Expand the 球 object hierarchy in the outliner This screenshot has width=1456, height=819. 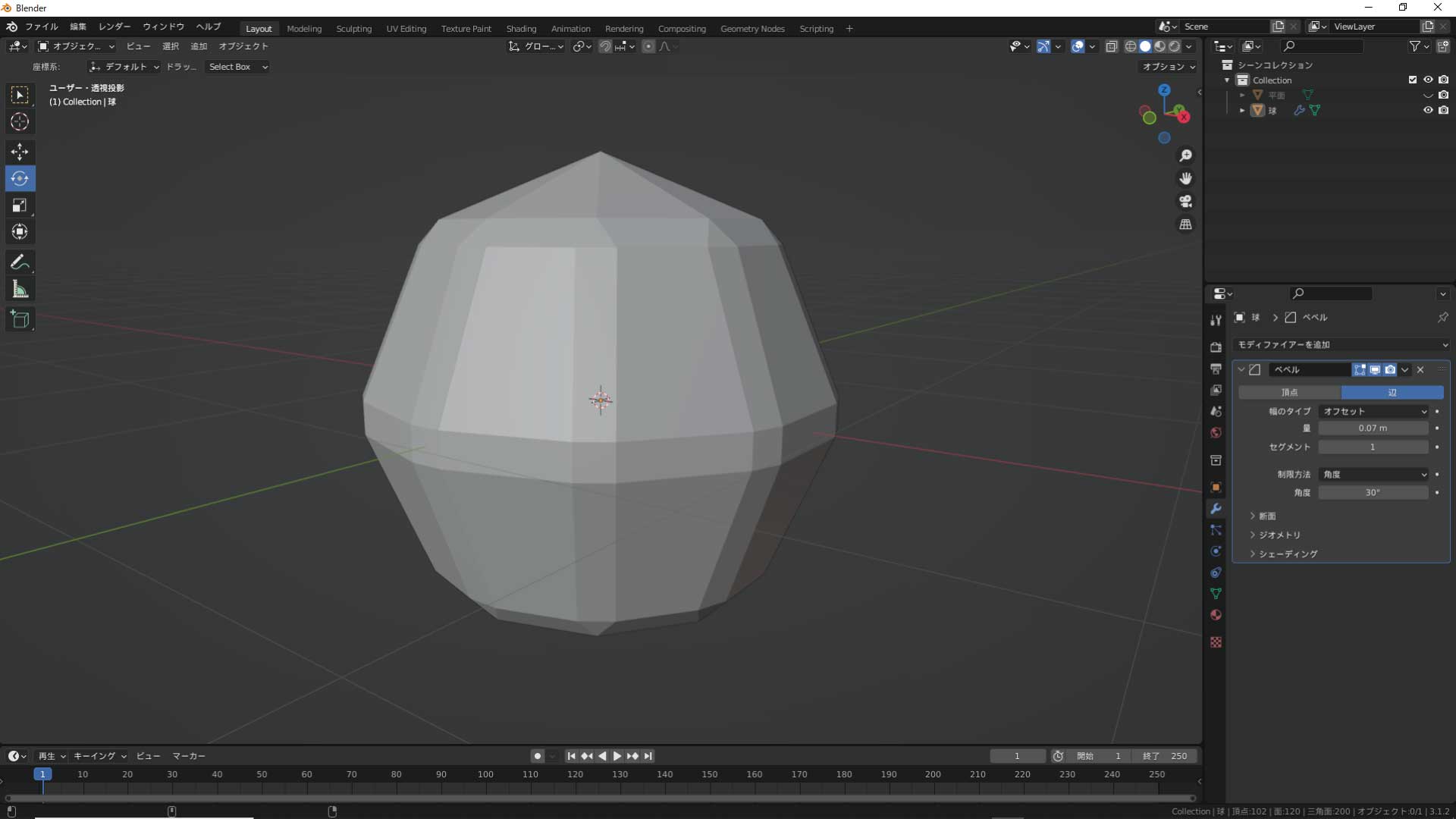1241,110
